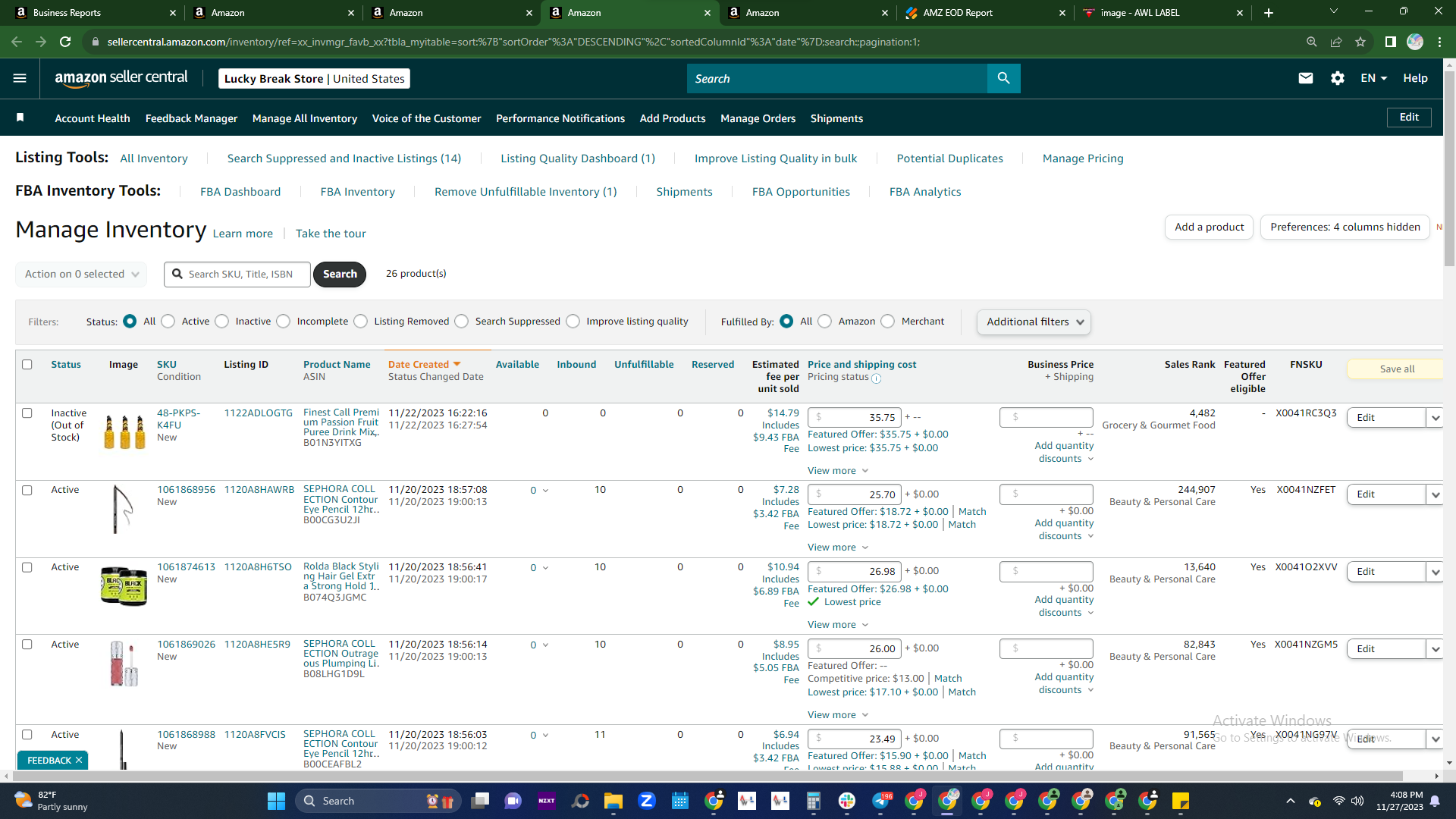Open the Chrome three-dot menu
Image resolution: width=1456 pixels, height=819 pixels.
coord(1439,42)
